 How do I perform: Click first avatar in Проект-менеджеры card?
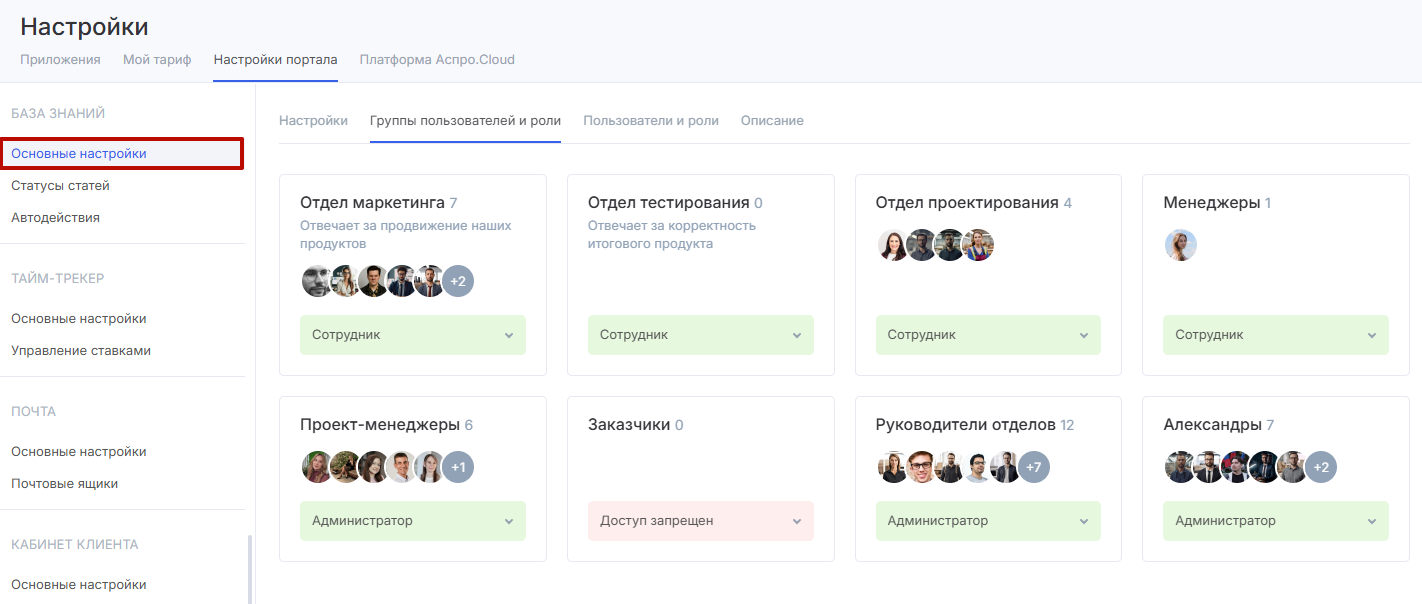click(317, 467)
